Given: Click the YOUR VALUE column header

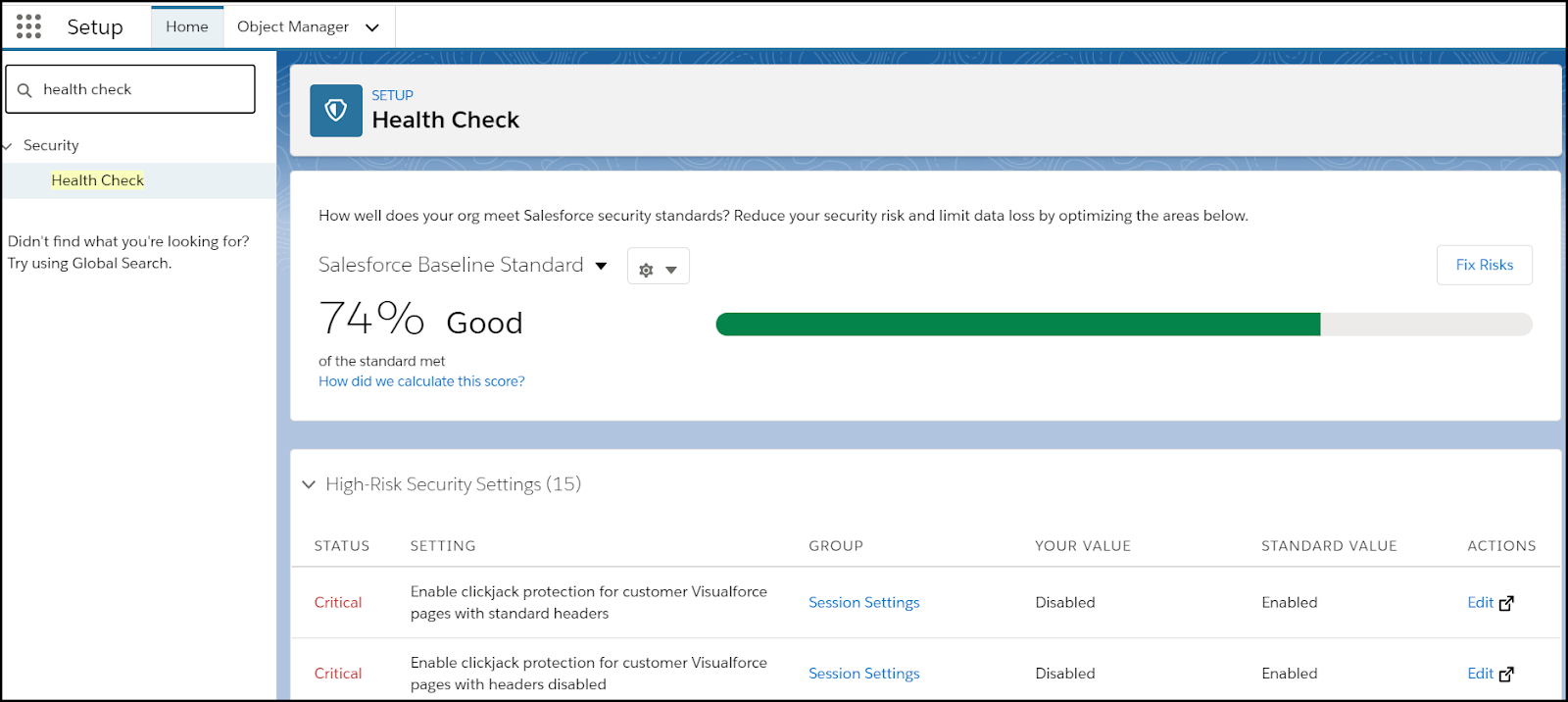Looking at the screenshot, I should tap(1083, 546).
